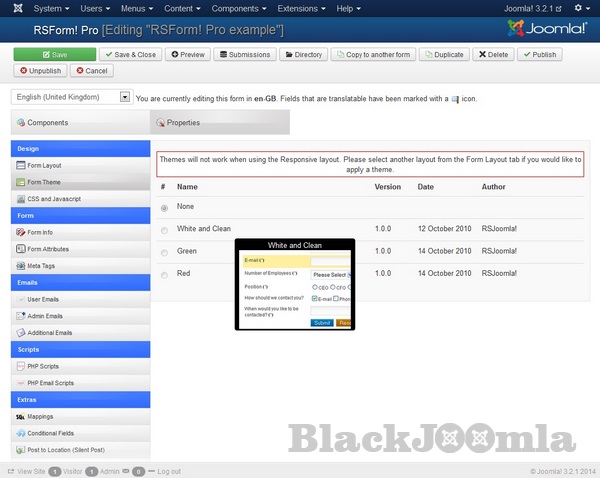Screen dimensions: 600x478
Task: Open PHP Scripts sidebar item
Action: point(43,366)
